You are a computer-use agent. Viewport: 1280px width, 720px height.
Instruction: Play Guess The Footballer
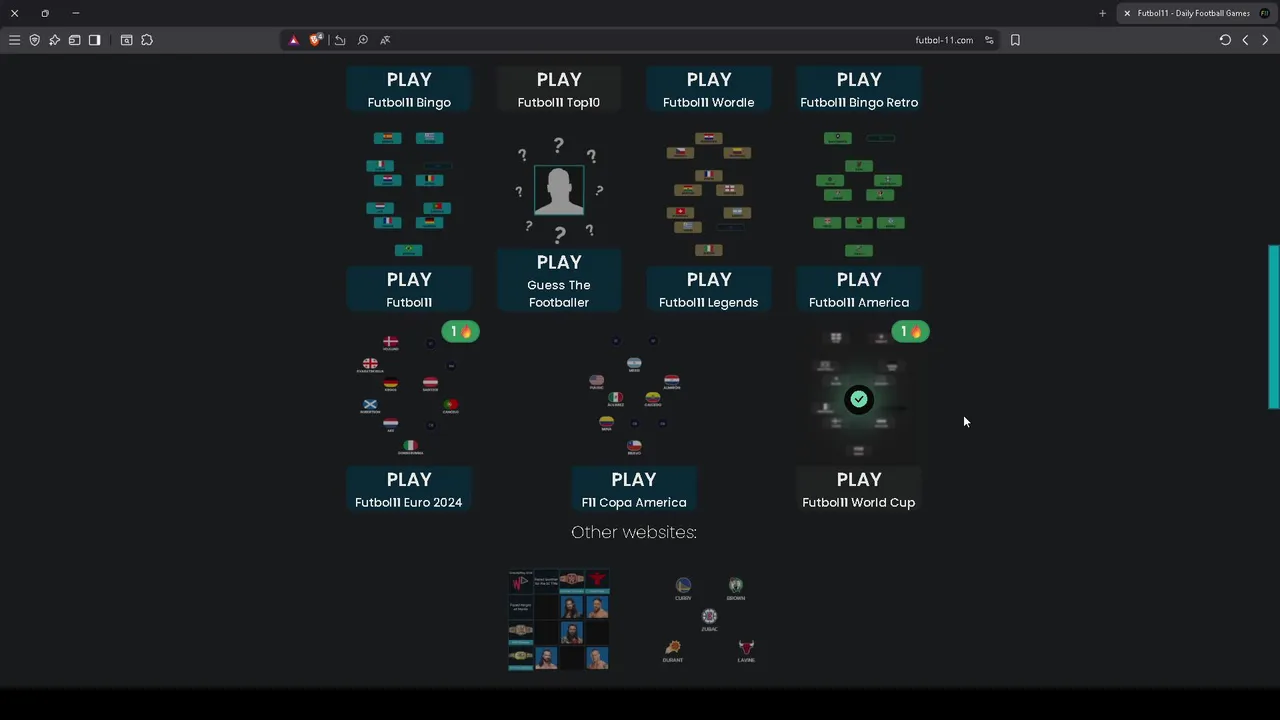559,280
